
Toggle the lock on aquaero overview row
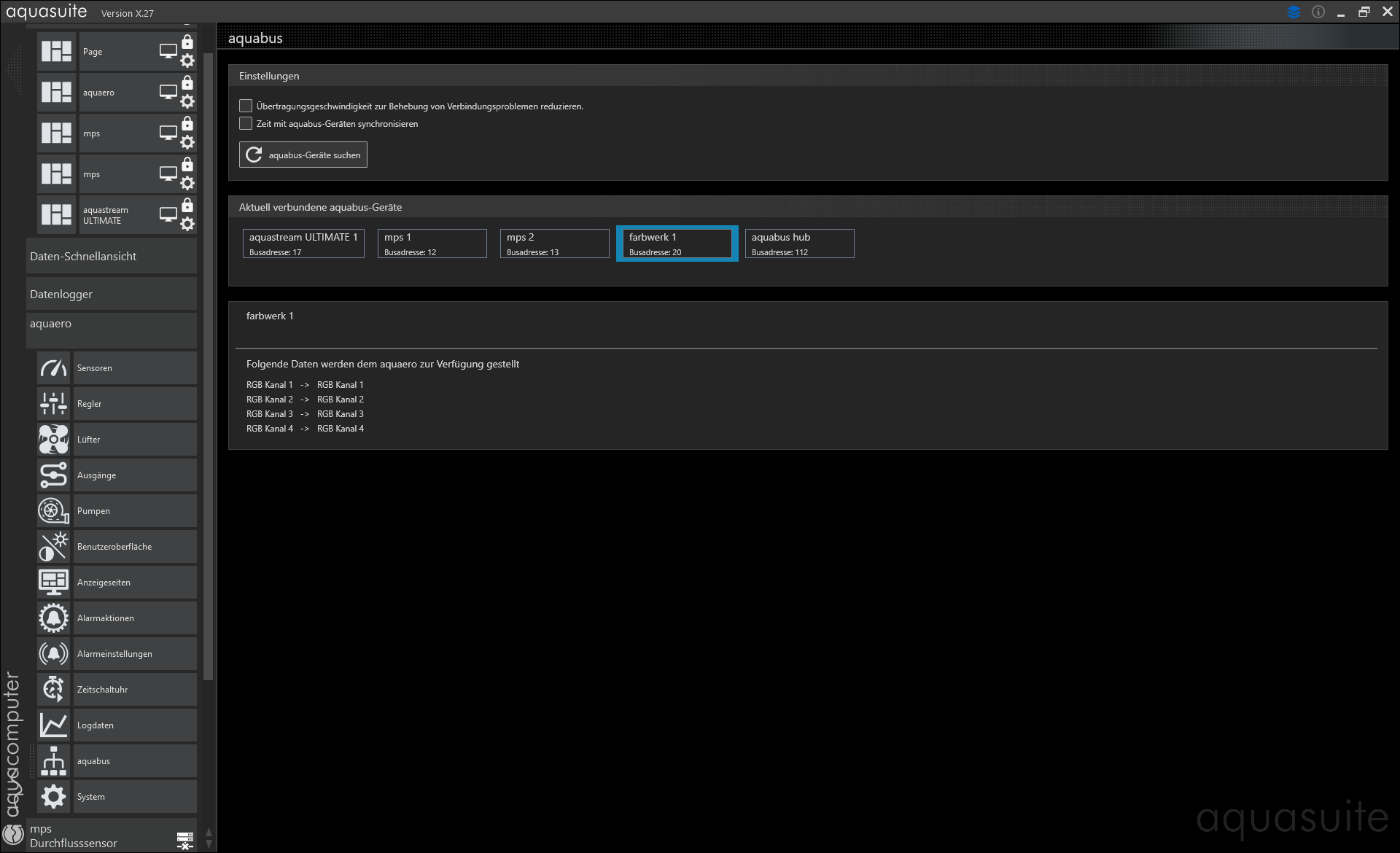(187, 83)
